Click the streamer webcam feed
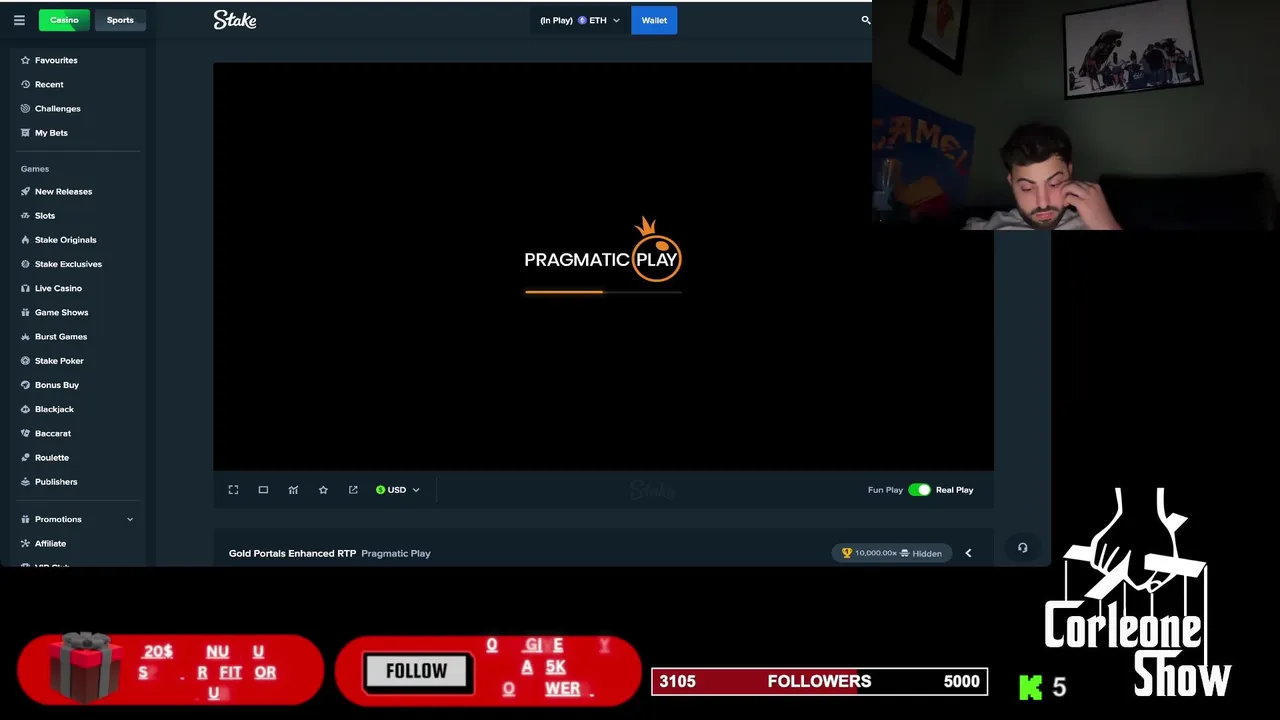This screenshot has height=720, width=1280. pos(1076,115)
